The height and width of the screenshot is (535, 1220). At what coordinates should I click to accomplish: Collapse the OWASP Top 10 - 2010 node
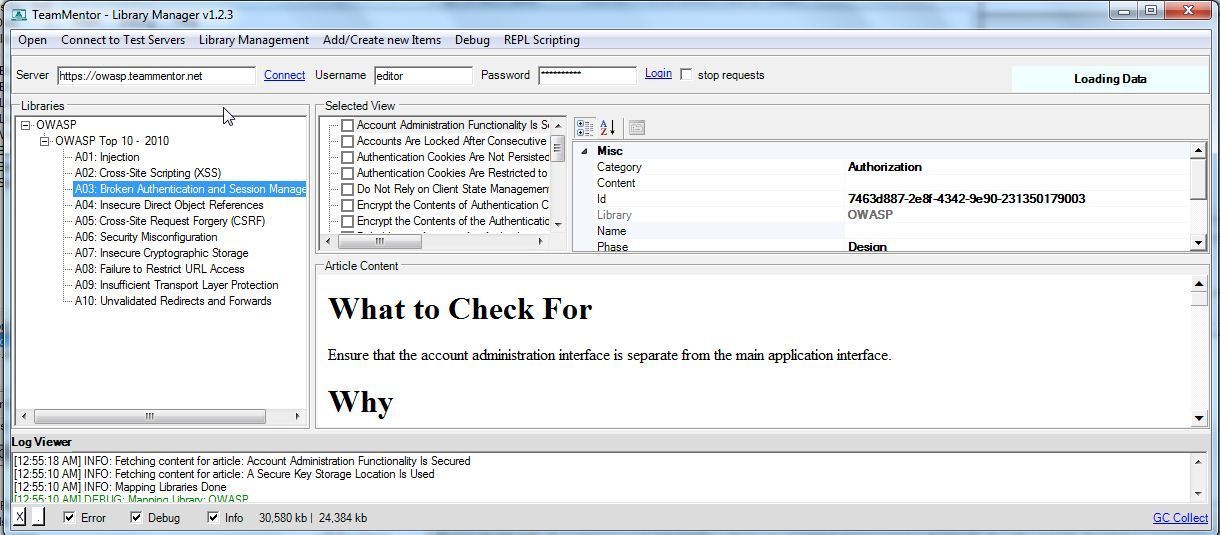[x=45, y=142]
